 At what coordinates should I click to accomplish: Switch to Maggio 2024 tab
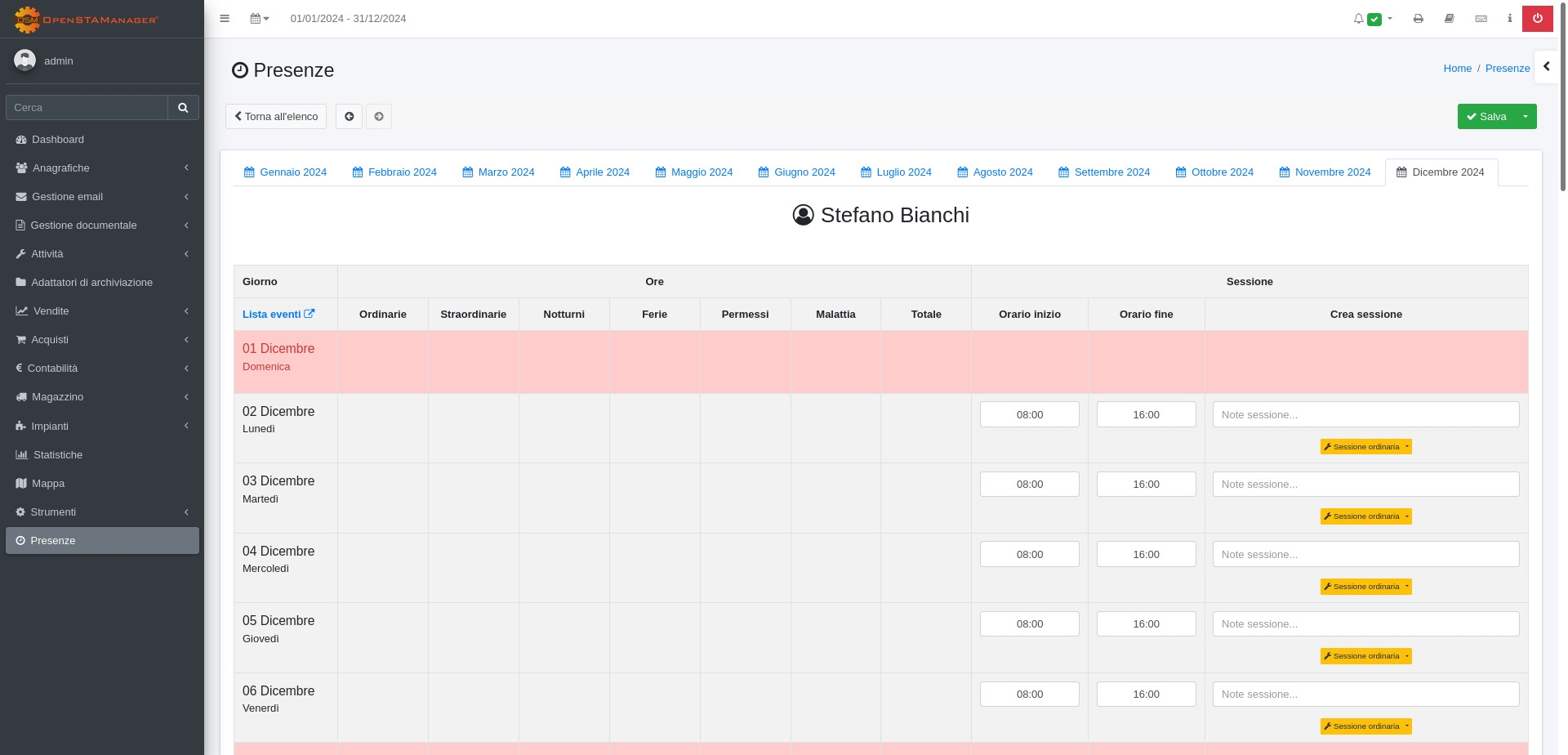pyautogui.click(x=694, y=172)
